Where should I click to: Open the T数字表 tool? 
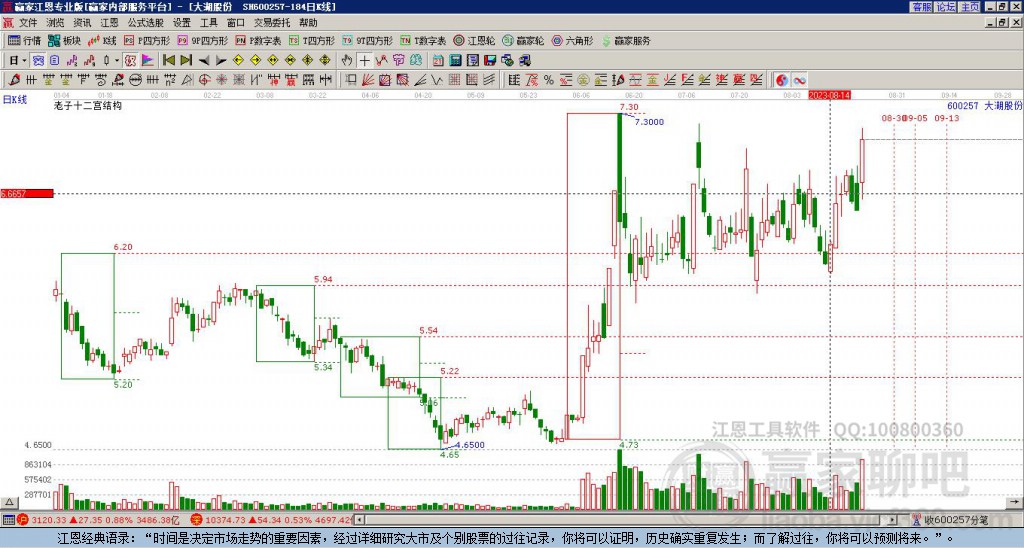423,40
